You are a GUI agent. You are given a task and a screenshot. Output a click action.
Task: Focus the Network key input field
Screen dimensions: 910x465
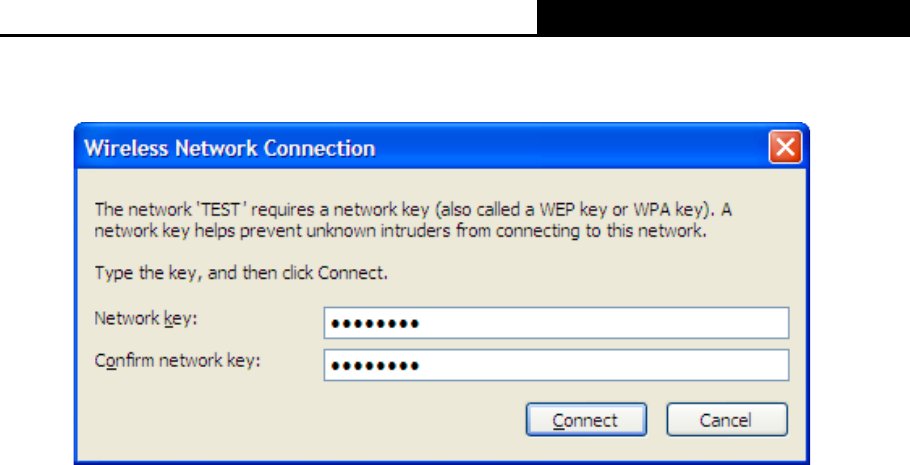click(x=556, y=323)
